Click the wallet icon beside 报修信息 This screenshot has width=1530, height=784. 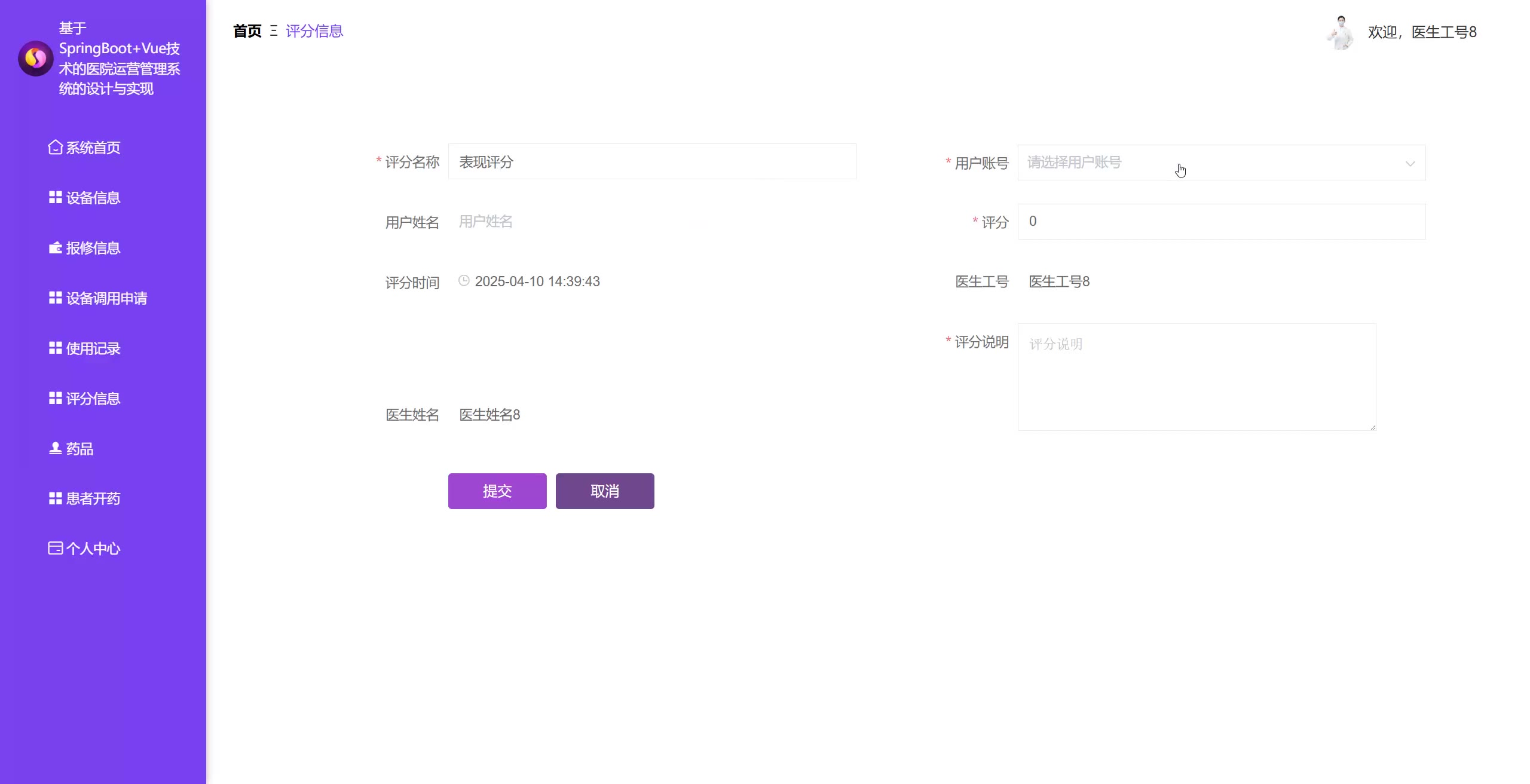[55, 247]
